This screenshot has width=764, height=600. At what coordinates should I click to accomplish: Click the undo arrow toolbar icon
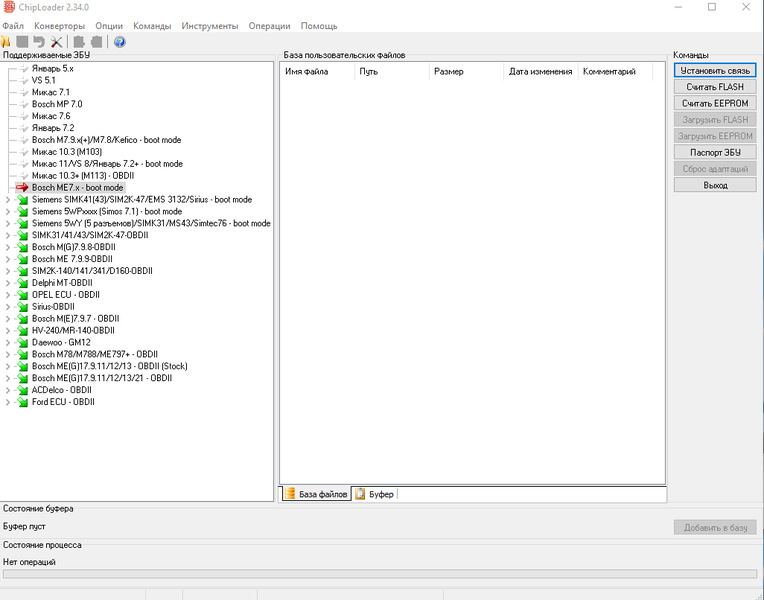(39, 42)
